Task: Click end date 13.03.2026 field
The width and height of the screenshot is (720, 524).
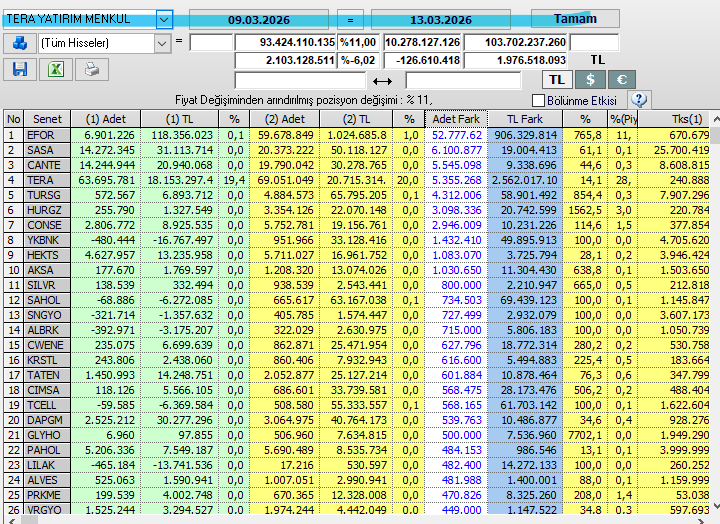Action: pos(441,20)
